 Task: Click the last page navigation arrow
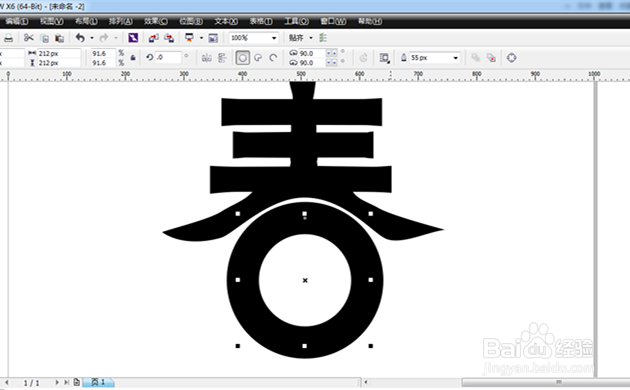(66, 382)
